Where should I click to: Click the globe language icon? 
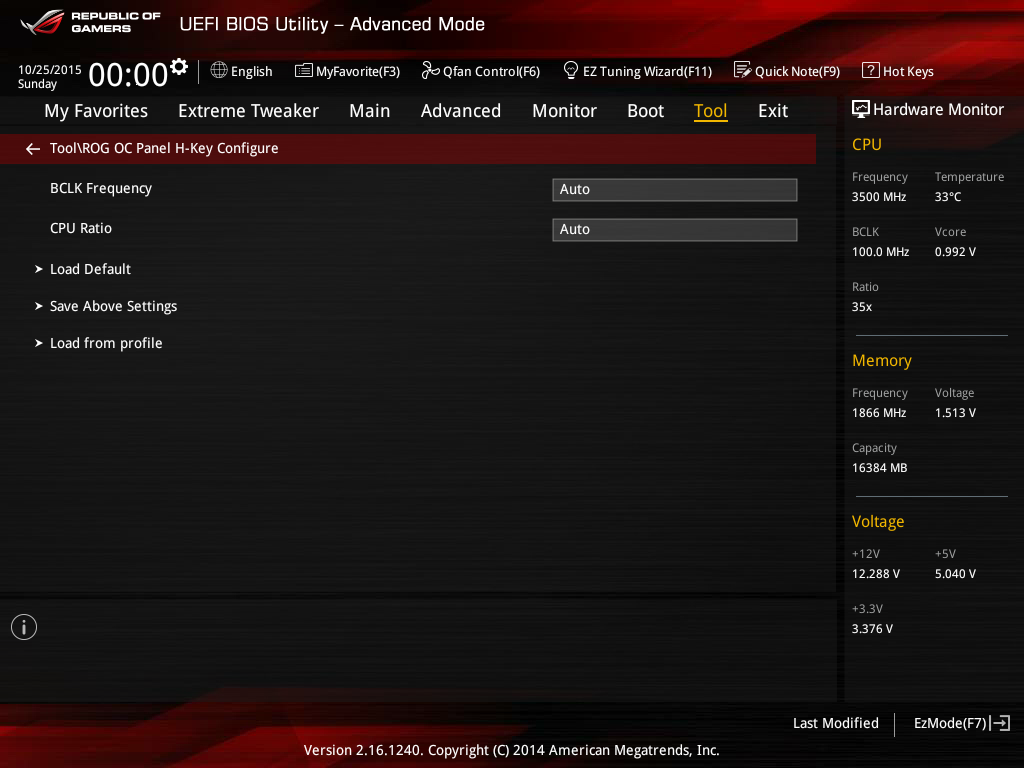point(219,70)
